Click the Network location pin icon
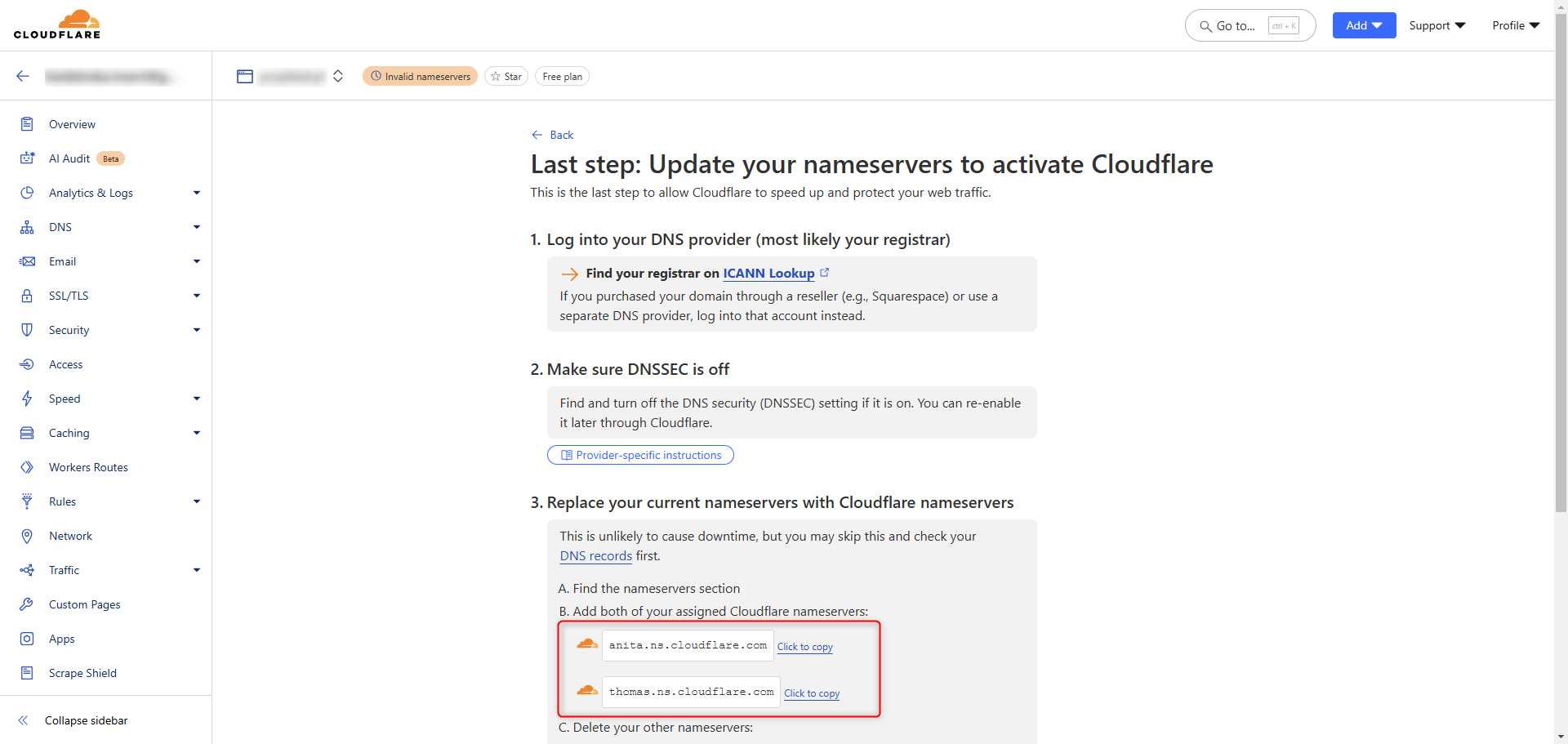The width and height of the screenshot is (1568, 744). point(27,536)
